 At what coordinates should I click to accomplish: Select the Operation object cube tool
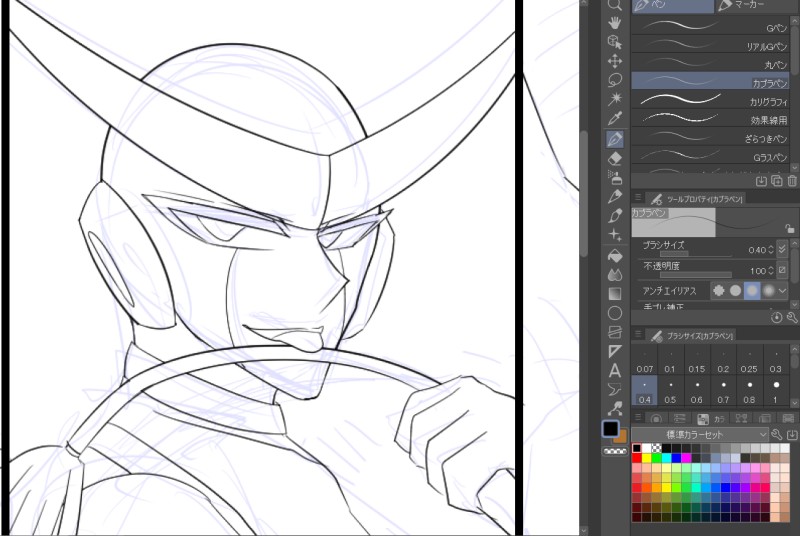pos(615,42)
